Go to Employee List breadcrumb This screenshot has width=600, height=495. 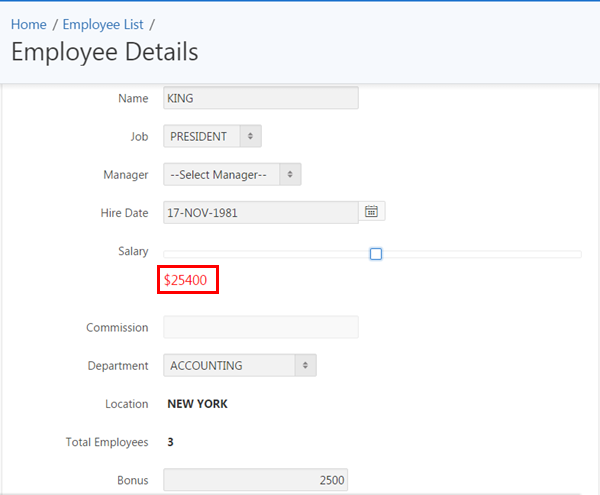(x=103, y=24)
